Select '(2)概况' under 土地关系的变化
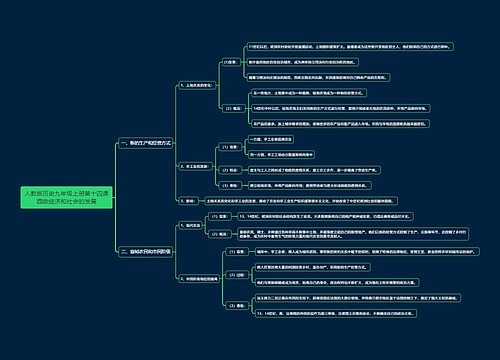Viewport: 500px width, 360px height. pos(233,108)
